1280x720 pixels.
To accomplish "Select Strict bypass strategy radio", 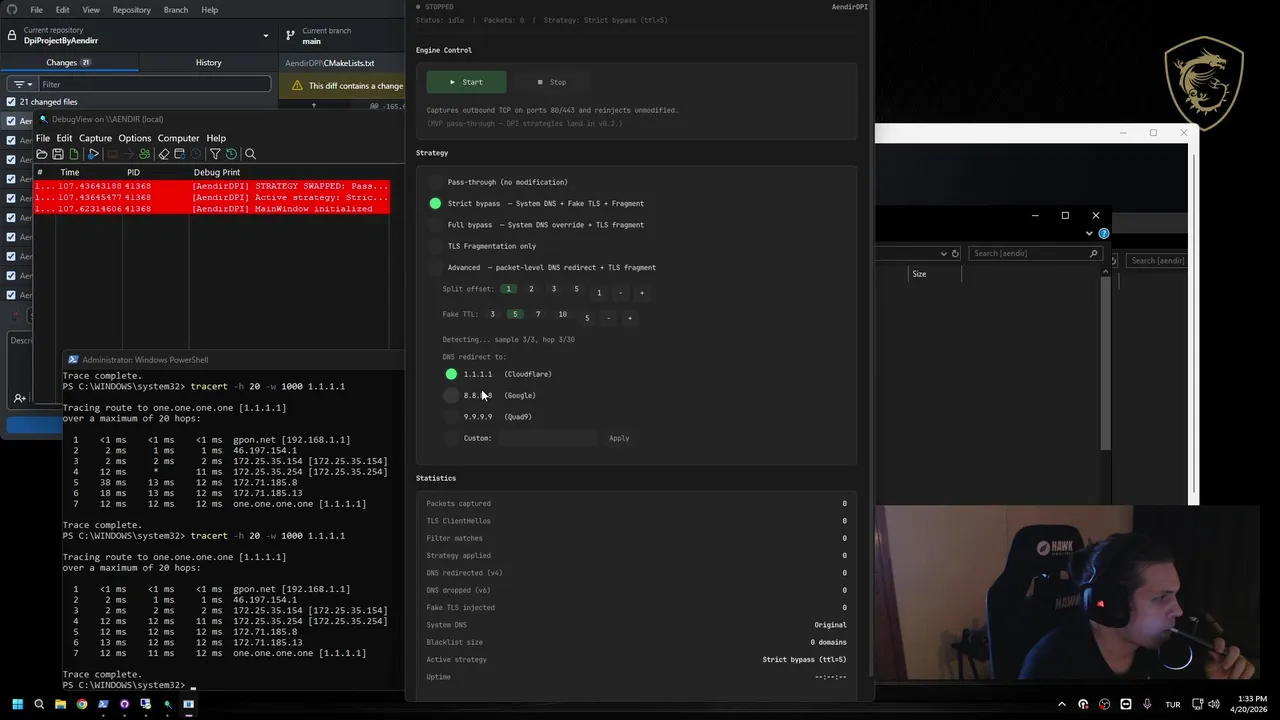I will (435, 203).
